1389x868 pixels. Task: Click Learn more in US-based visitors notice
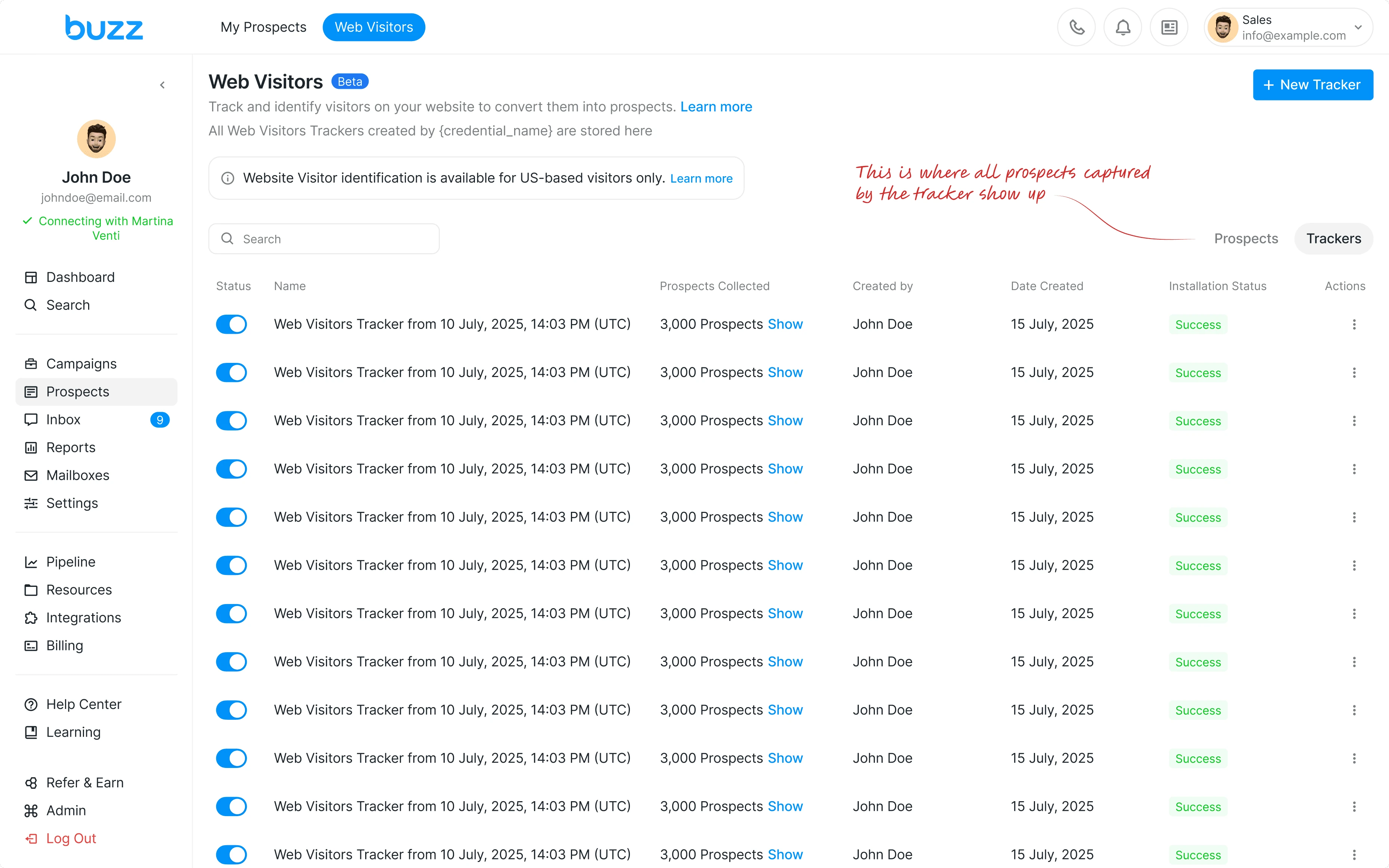701,178
